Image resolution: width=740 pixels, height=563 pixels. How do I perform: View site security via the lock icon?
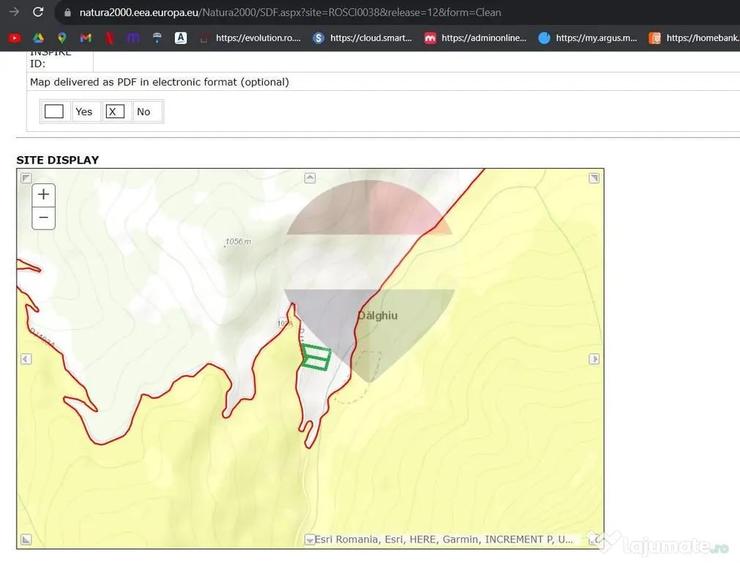(67, 12)
